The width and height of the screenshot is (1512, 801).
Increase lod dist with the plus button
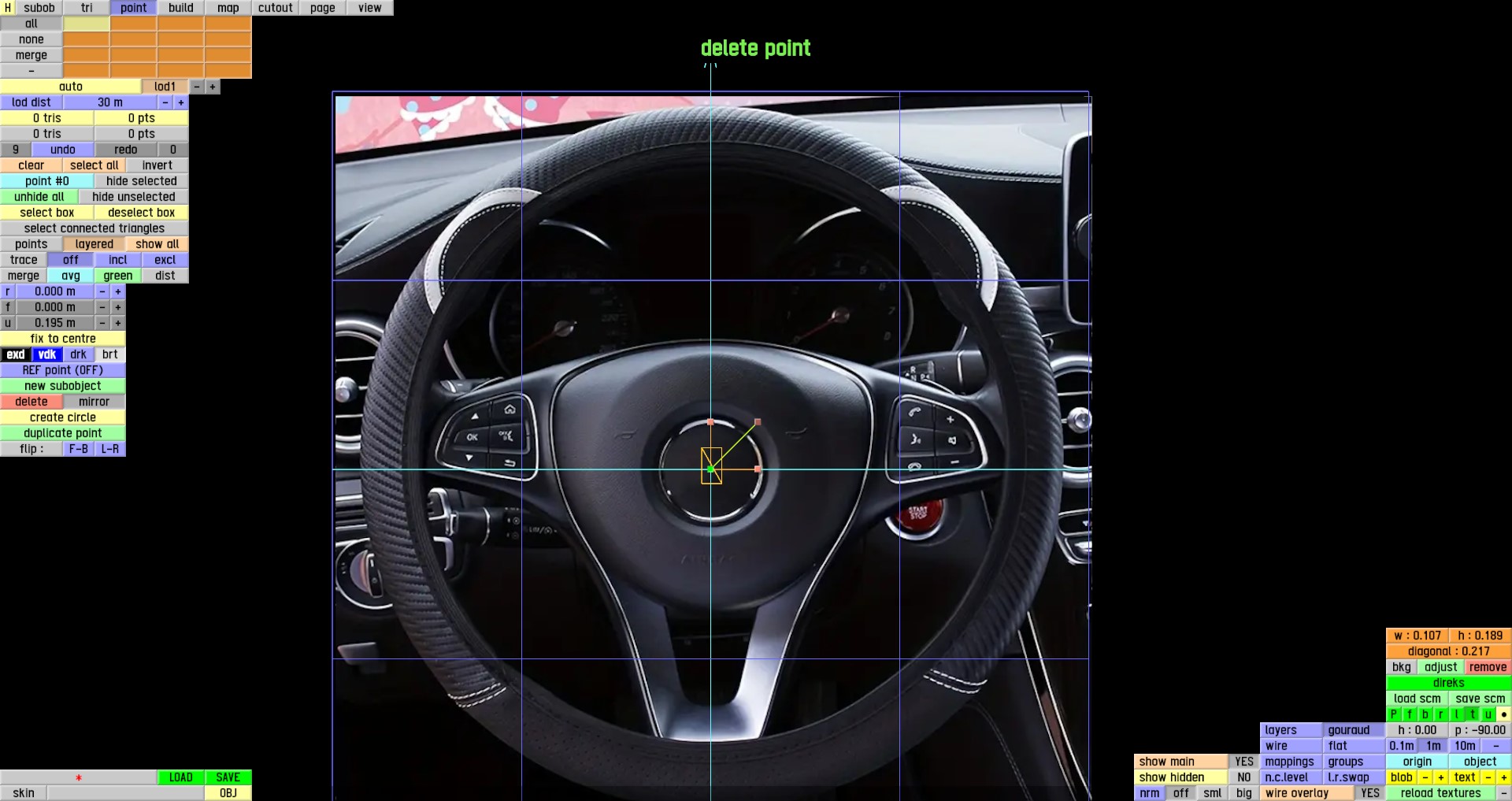pos(181,102)
